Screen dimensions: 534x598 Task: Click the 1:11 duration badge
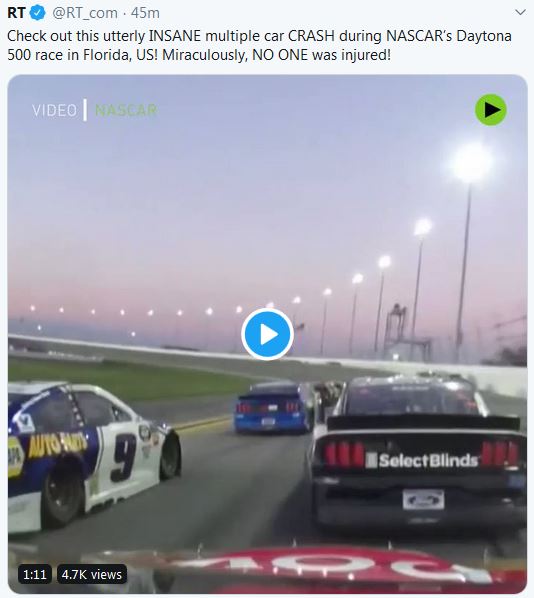coord(35,574)
